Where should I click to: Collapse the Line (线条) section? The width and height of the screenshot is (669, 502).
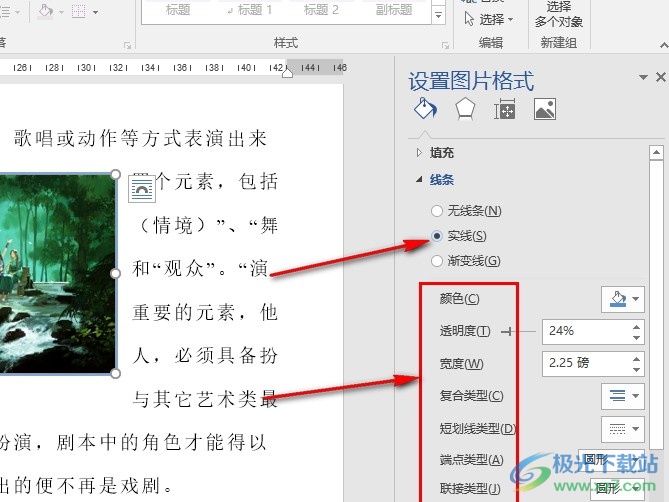pos(419,180)
